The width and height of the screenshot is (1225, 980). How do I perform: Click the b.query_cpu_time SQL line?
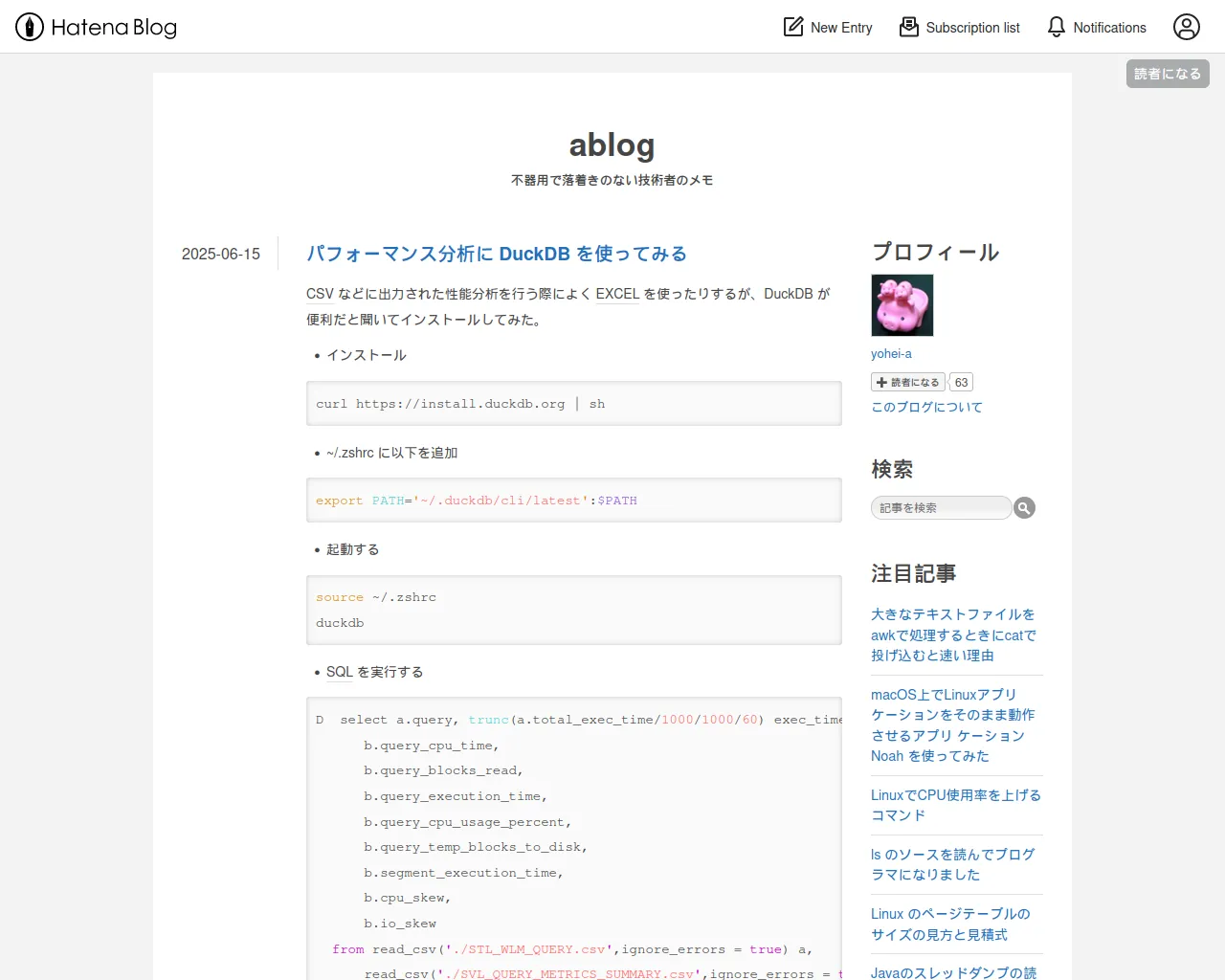coord(431,746)
